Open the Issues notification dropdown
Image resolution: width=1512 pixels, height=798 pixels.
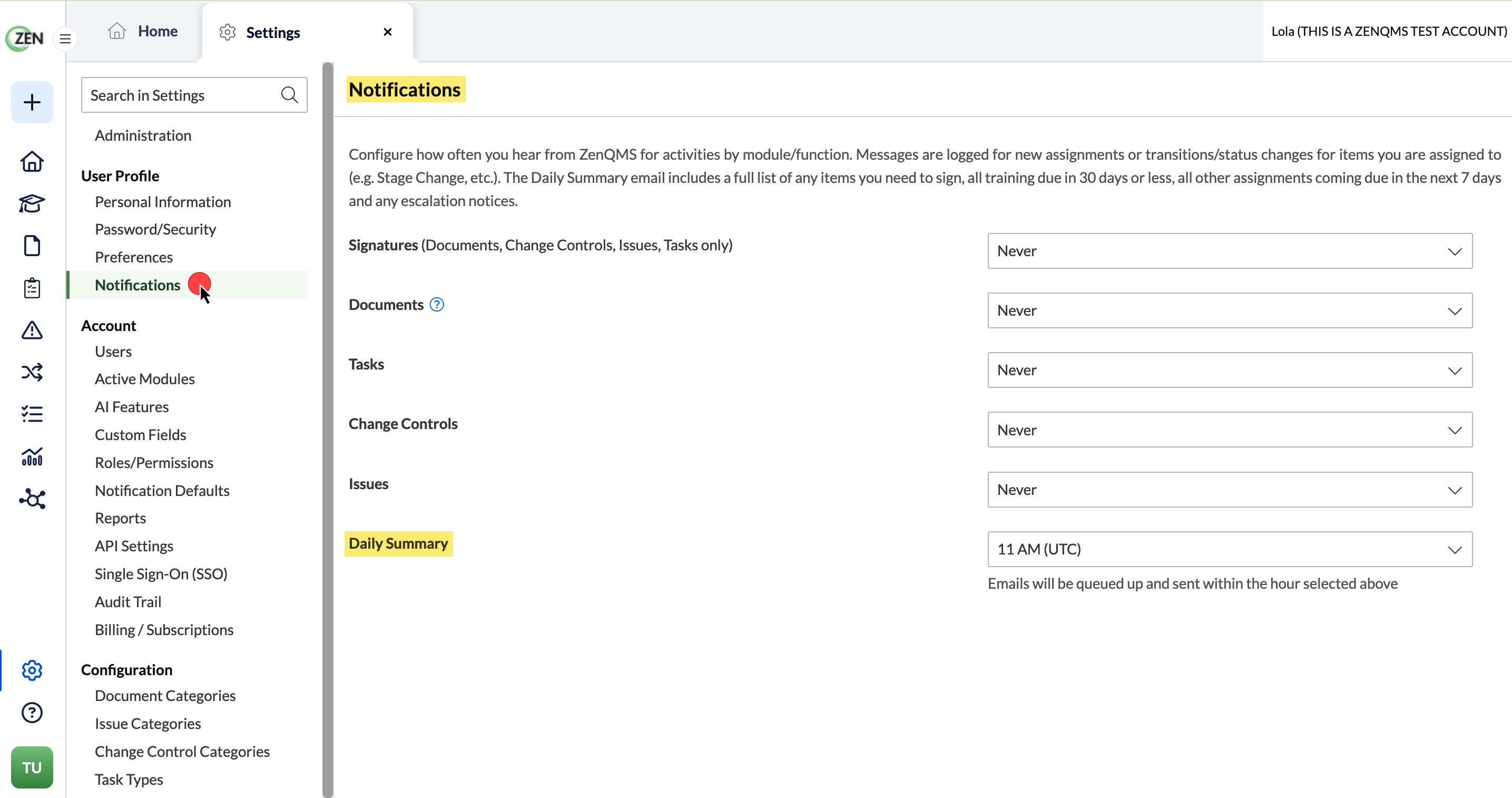point(1230,489)
